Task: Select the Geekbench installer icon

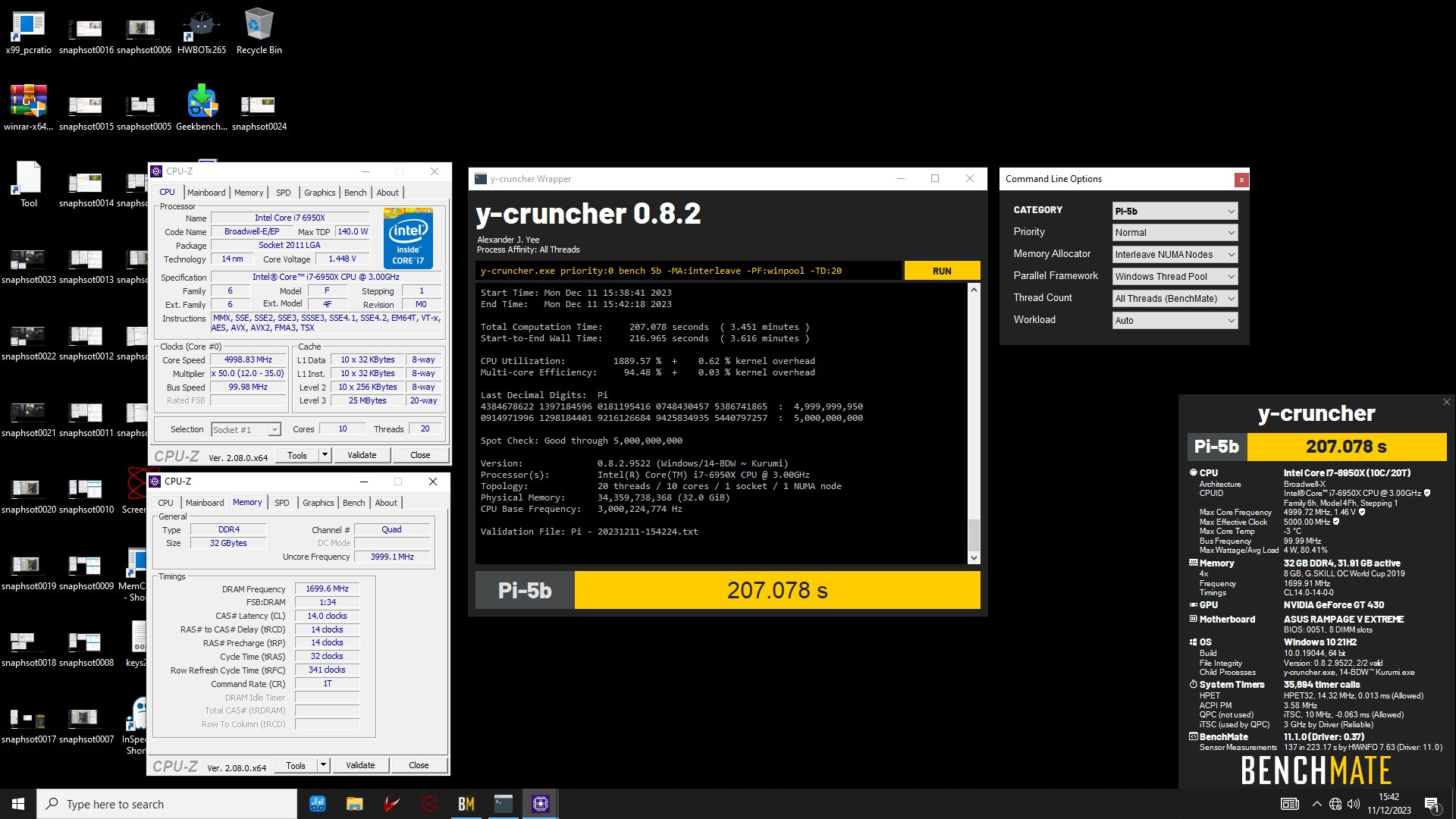Action: 201,108
